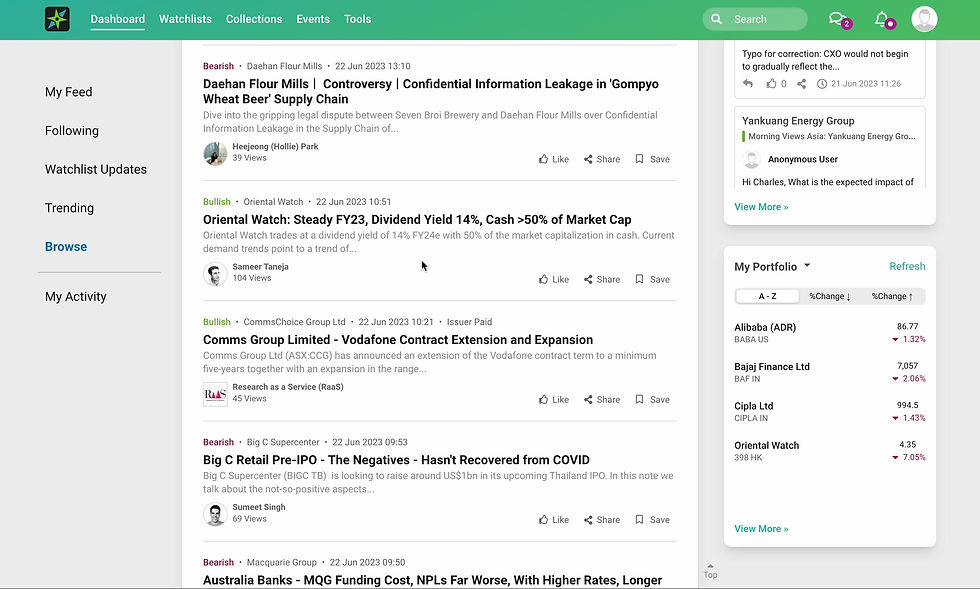Save the Comms Group Limited article
980x589 pixels.
click(652, 400)
